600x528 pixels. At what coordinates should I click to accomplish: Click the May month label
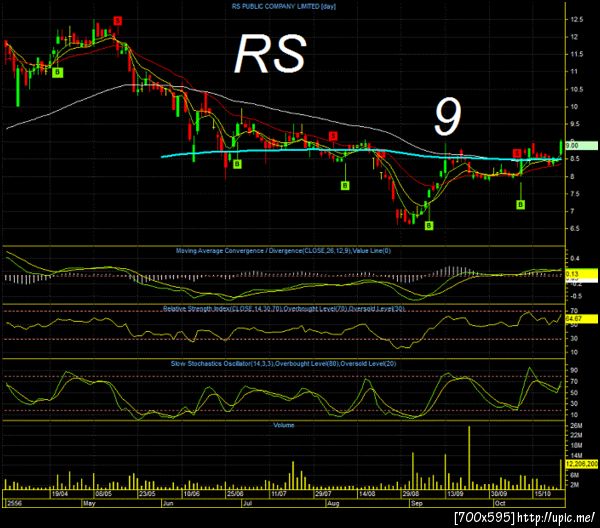click(x=89, y=504)
